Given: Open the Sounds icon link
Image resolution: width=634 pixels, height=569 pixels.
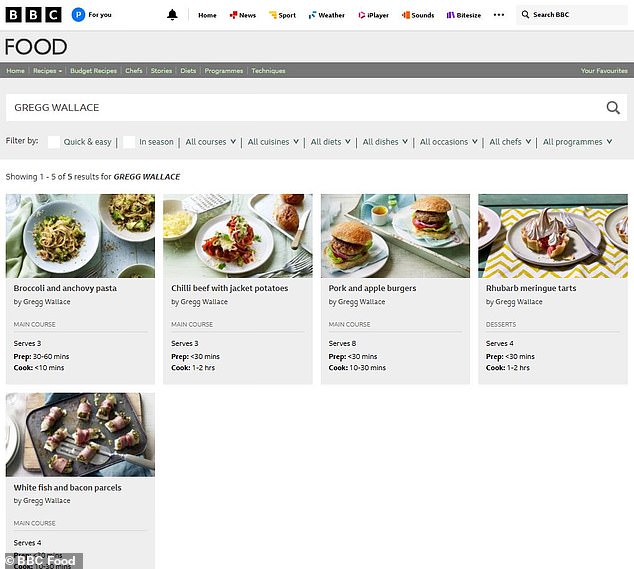Looking at the screenshot, I should [406, 15].
